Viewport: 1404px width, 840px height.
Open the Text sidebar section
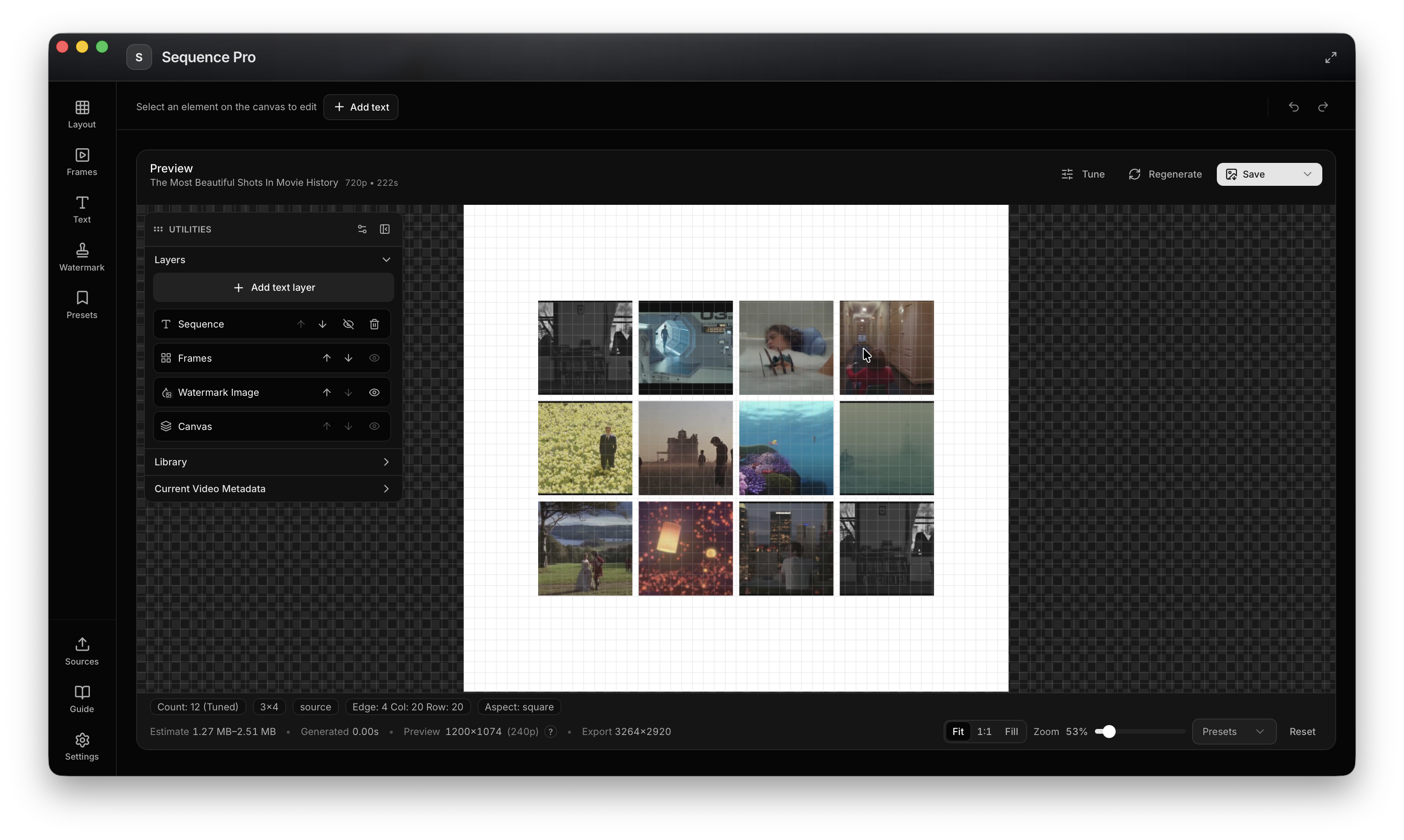[82, 209]
